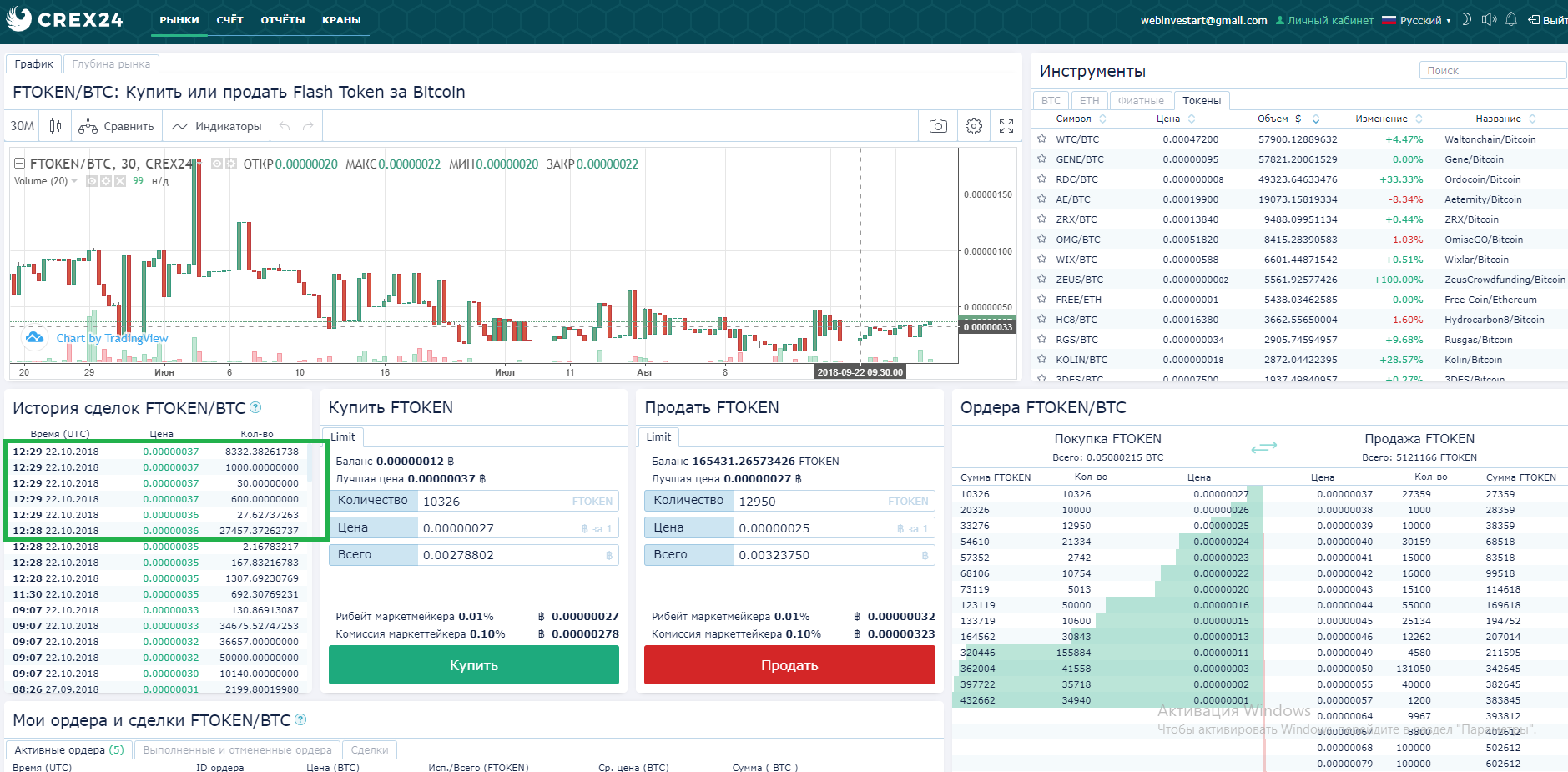1568x772 pixels.
Task: Favorite WTC/BTC with star
Action: coord(1041,139)
